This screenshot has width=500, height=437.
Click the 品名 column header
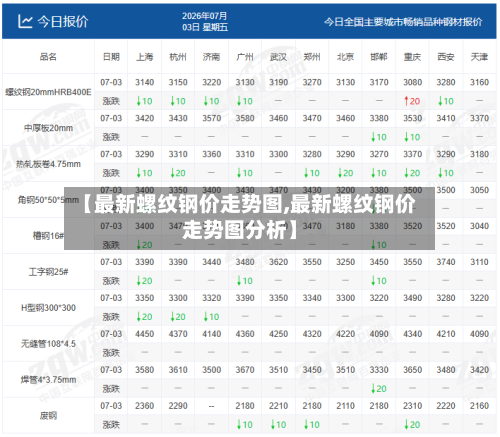coord(48,57)
